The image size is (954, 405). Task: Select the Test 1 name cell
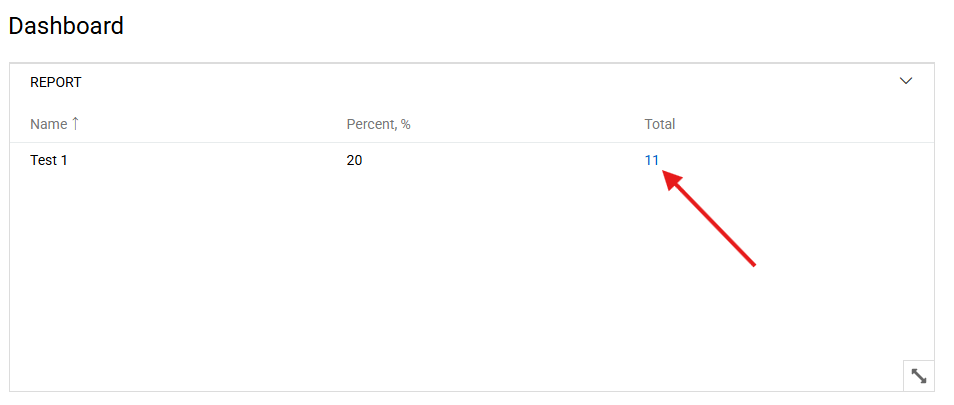[x=49, y=160]
